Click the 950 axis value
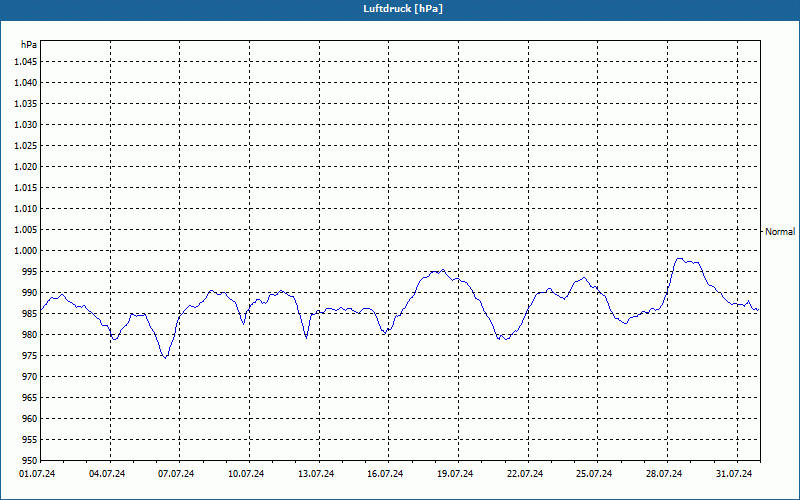The width and height of the screenshot is (800, 500). click(30, 460)
